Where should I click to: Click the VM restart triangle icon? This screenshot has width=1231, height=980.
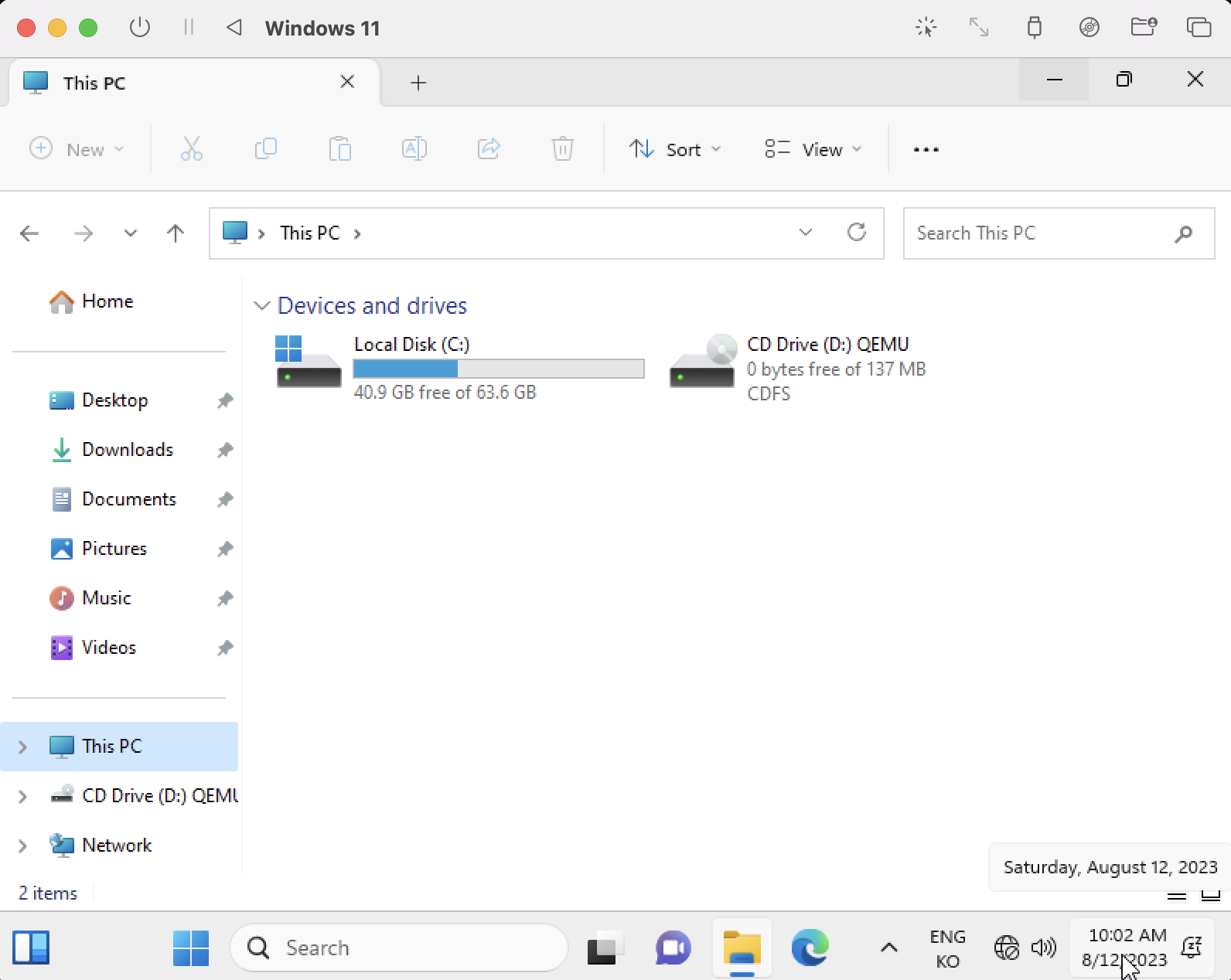coord(234,28)
